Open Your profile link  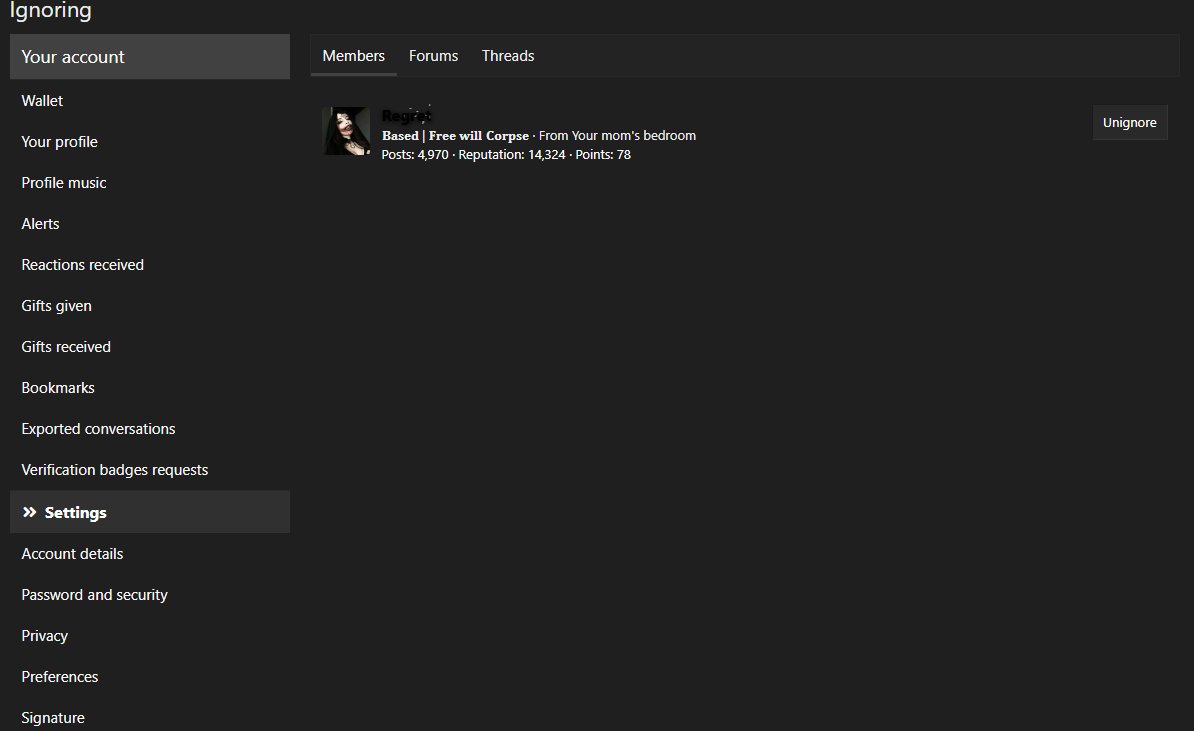pyautogui.click(x=150, y=142)
